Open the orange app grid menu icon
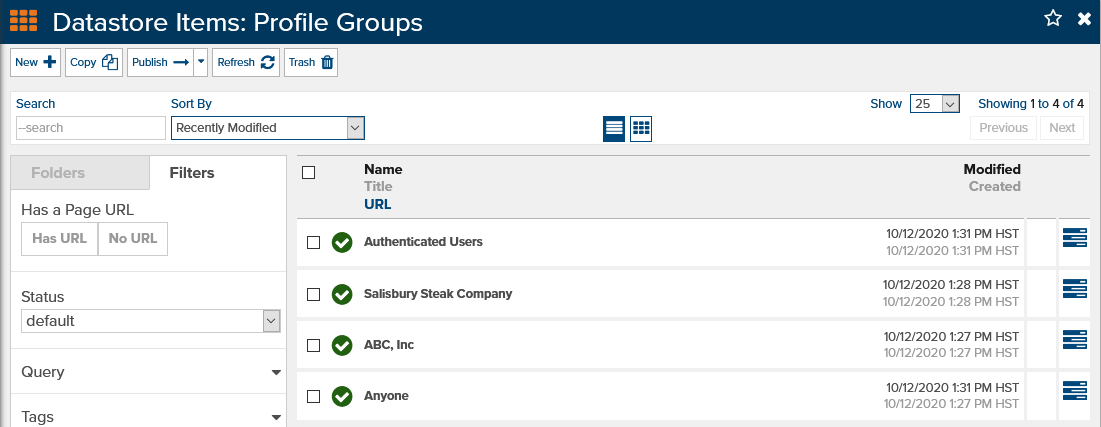This screenshot has width=1101, height=427. point(23,21)
